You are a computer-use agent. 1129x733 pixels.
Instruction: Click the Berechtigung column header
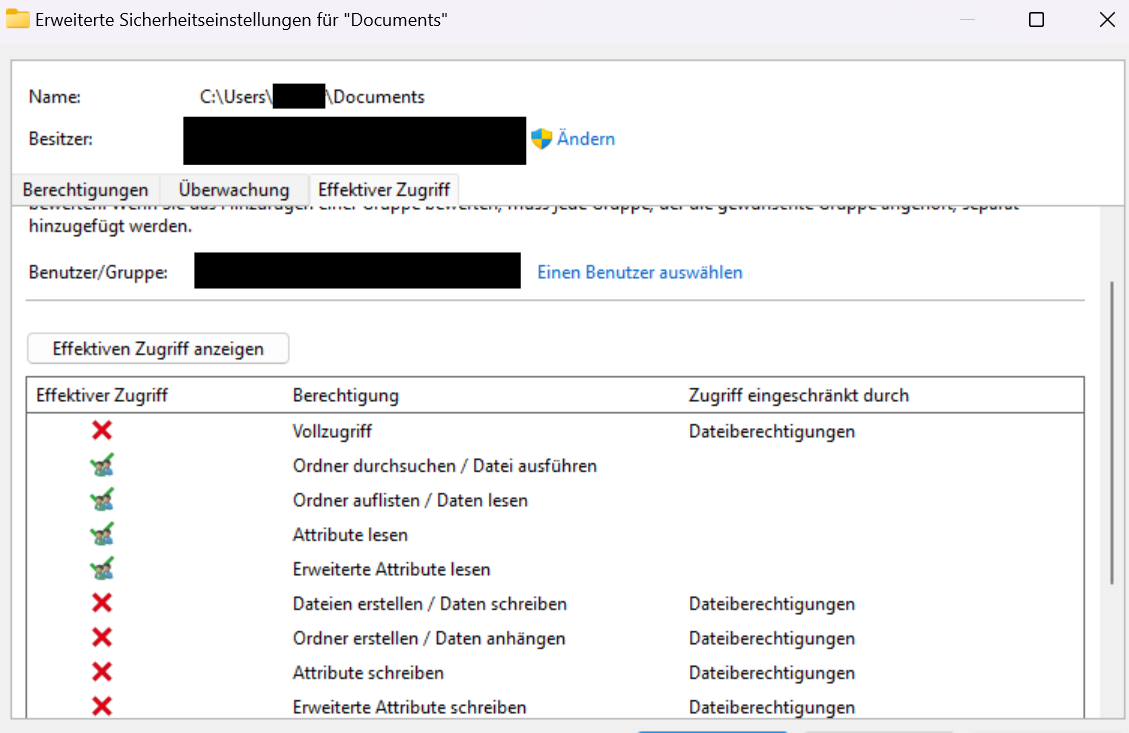pos(346,395)
